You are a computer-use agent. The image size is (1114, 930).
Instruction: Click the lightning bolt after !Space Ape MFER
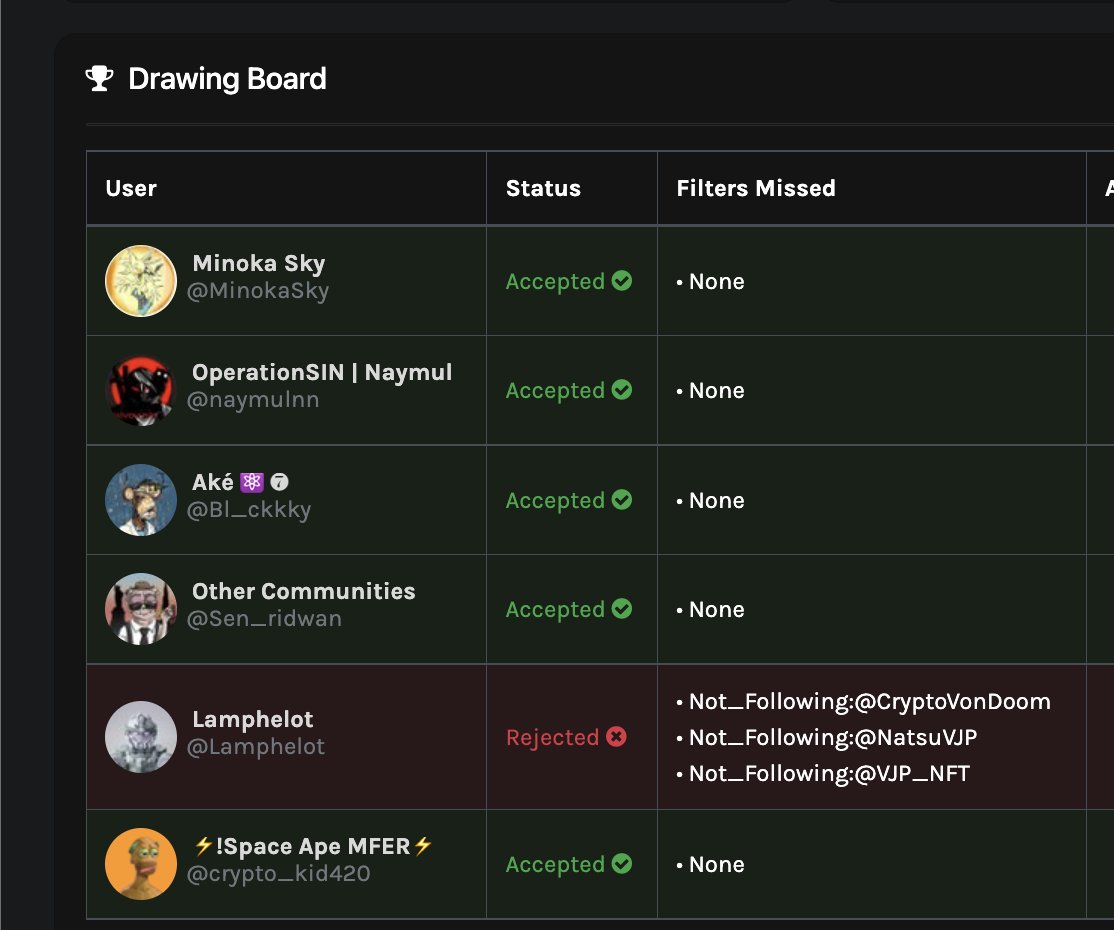pyautogui.click(x=423, y=845)
